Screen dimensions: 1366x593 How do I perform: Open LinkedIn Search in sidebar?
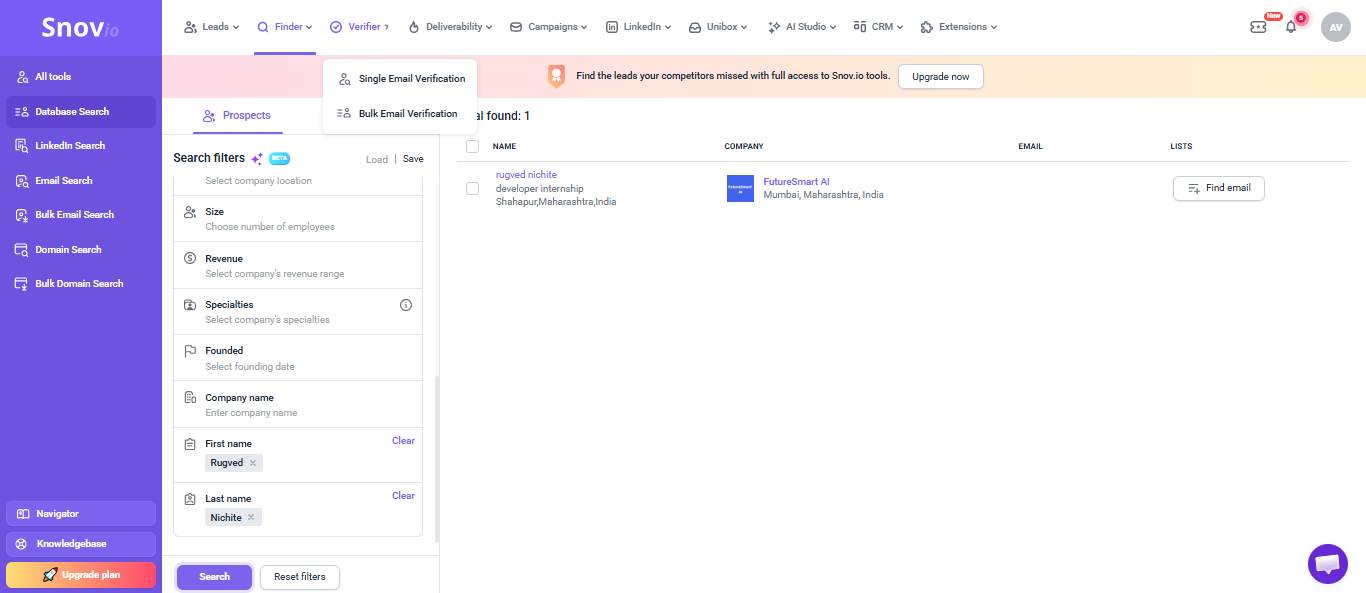81,146
